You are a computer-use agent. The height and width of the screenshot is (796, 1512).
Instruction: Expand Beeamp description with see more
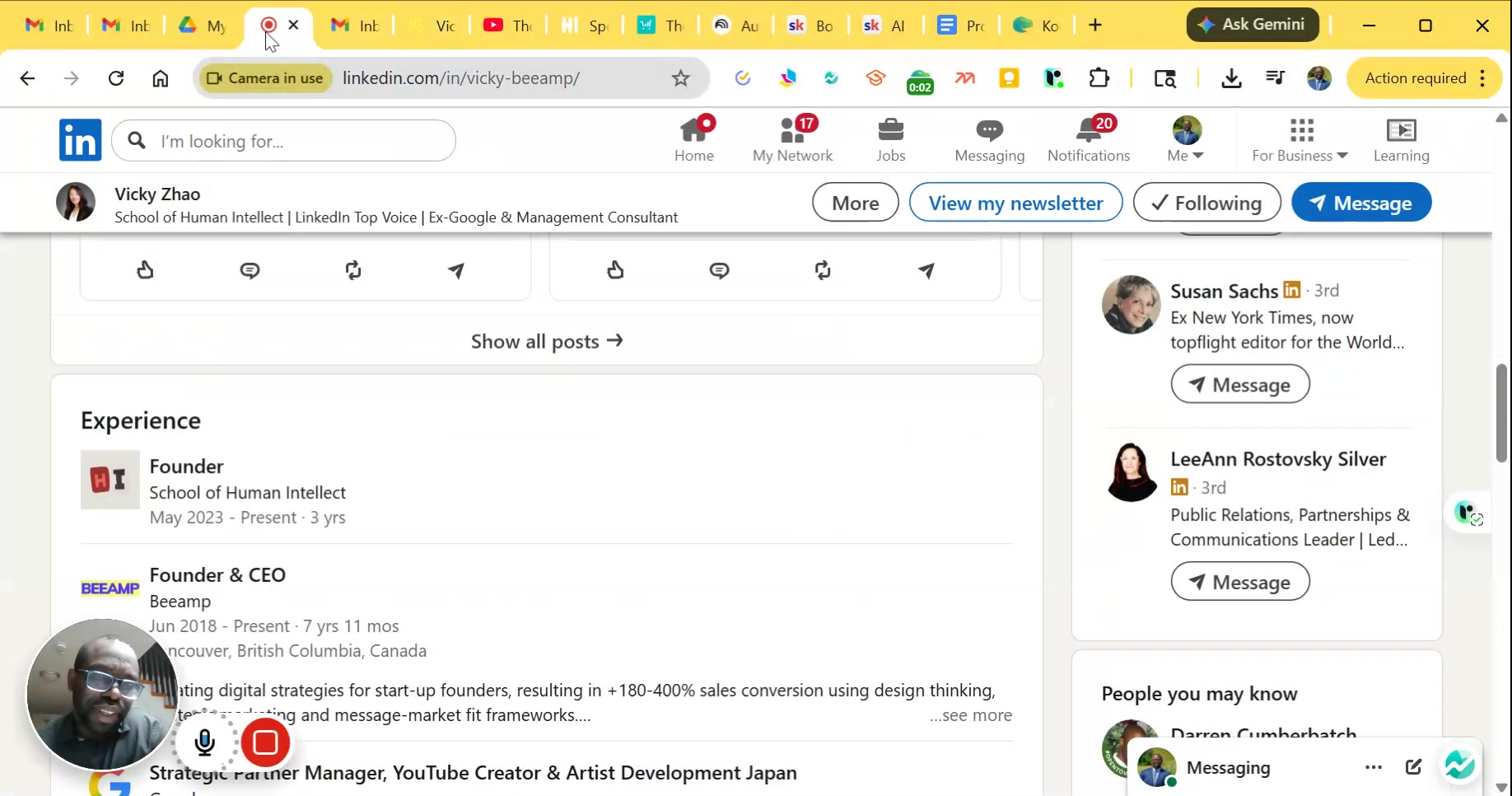[x=971, y=716]
